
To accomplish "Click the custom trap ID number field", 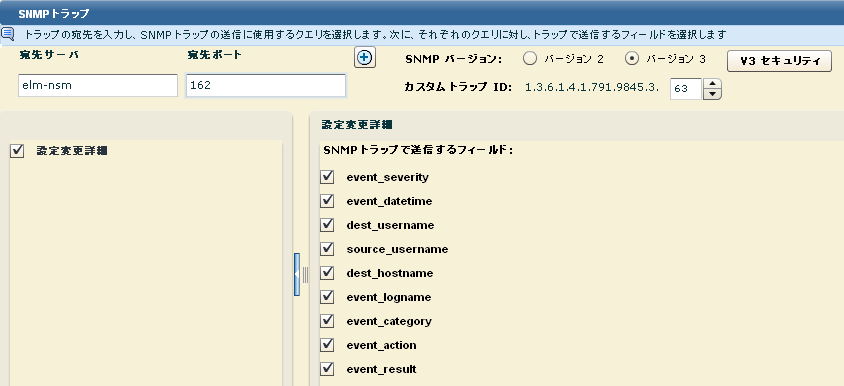I will pos(686,89).
